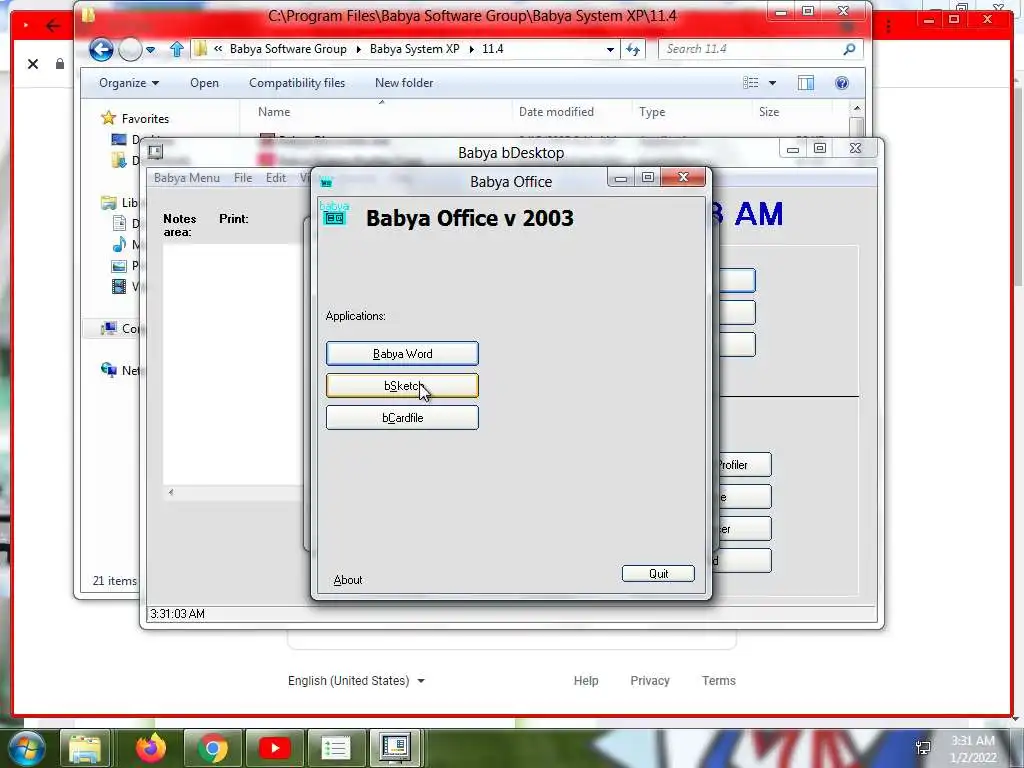Toggle the Explorer preview pane
Image resolution: width=1024 pixels, height=768 pixels.
pyautogui.click(x=806, y=83)
